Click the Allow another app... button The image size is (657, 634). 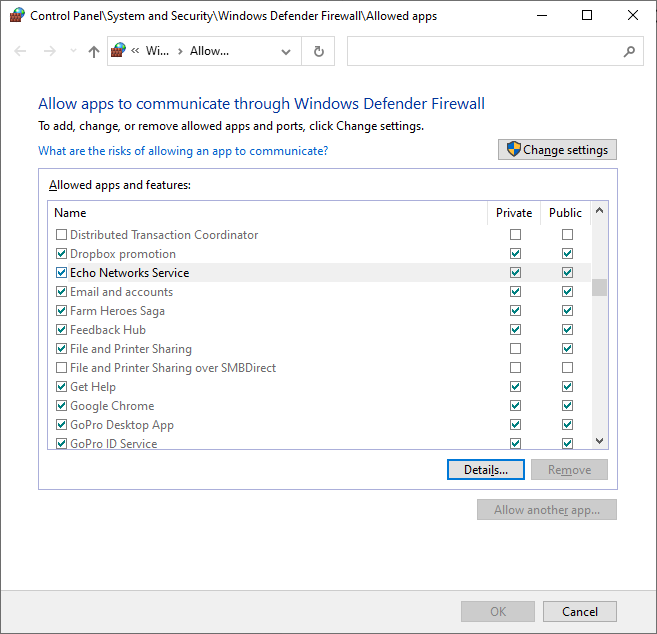pos(547,510)
